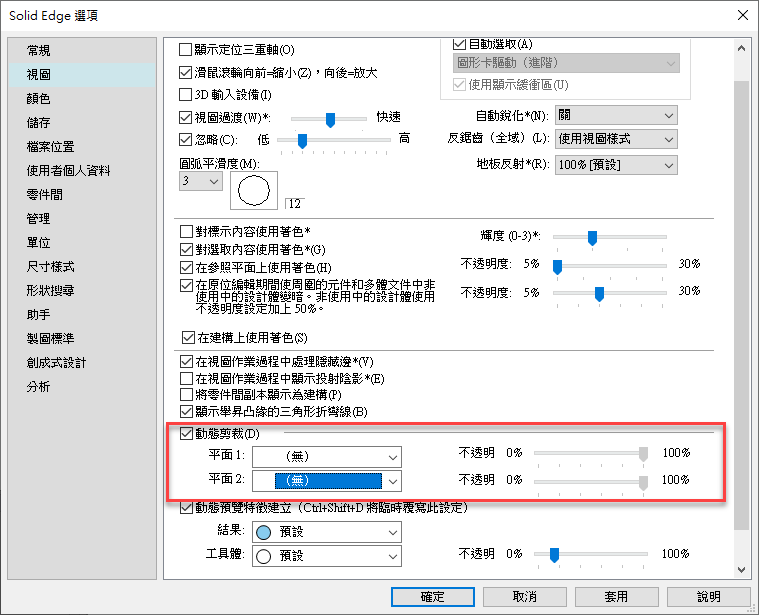Screen dimensions: 759x615
Task: Open the 平面 1 dropdown
Action: pos(327,456)
